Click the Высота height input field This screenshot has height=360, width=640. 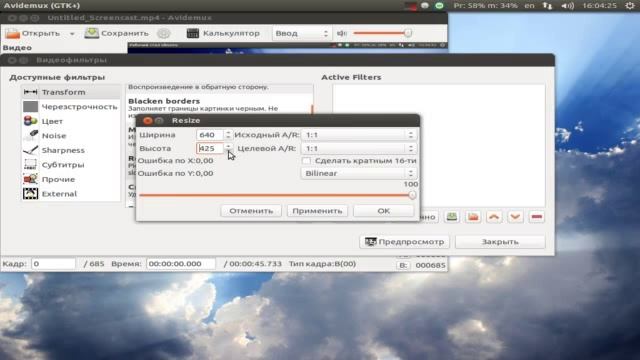pos(210,148)
